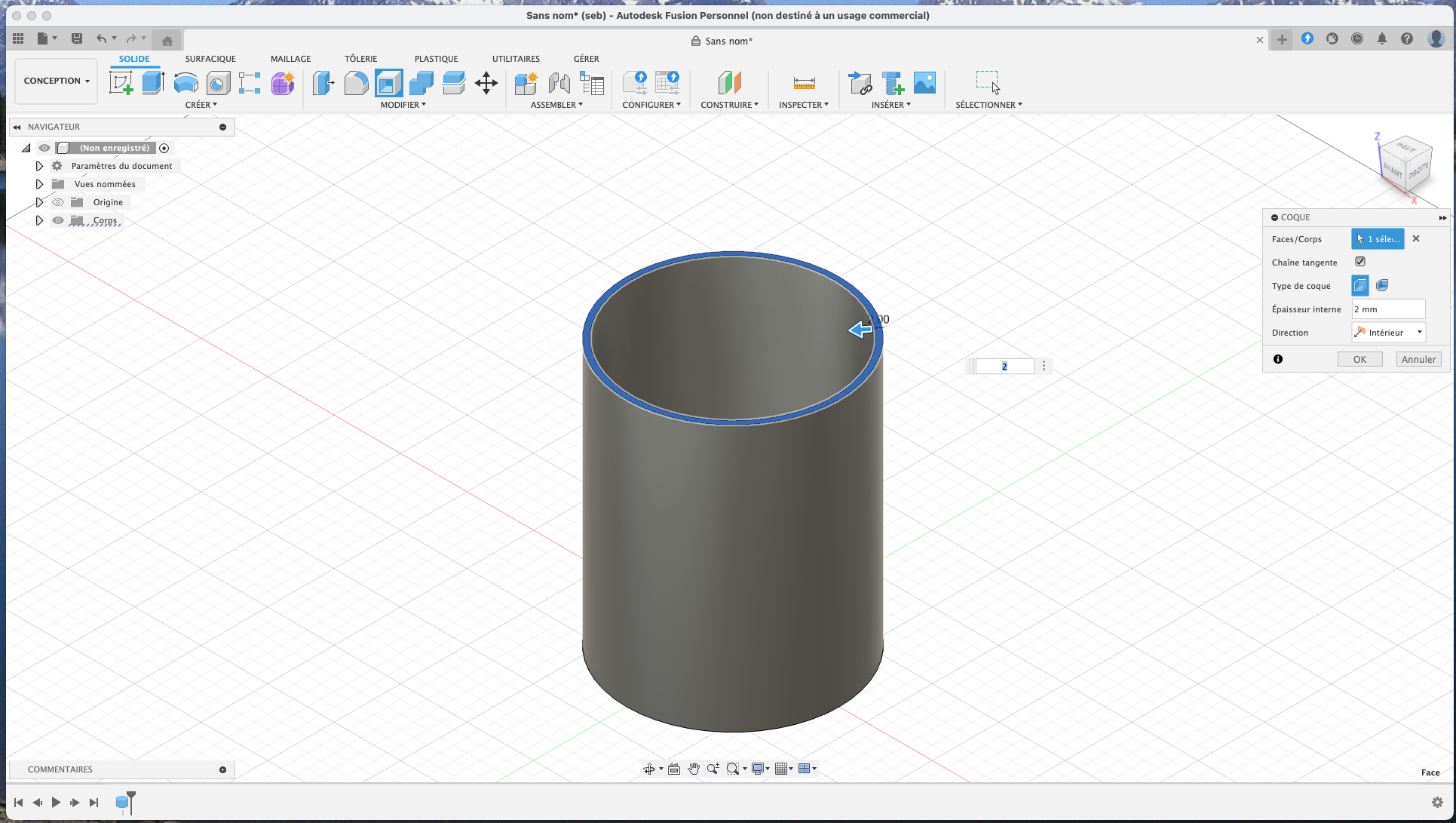Toggle the Chaîne tangente checkbox
The image size is (1456, 823).
pos(1360,262)
